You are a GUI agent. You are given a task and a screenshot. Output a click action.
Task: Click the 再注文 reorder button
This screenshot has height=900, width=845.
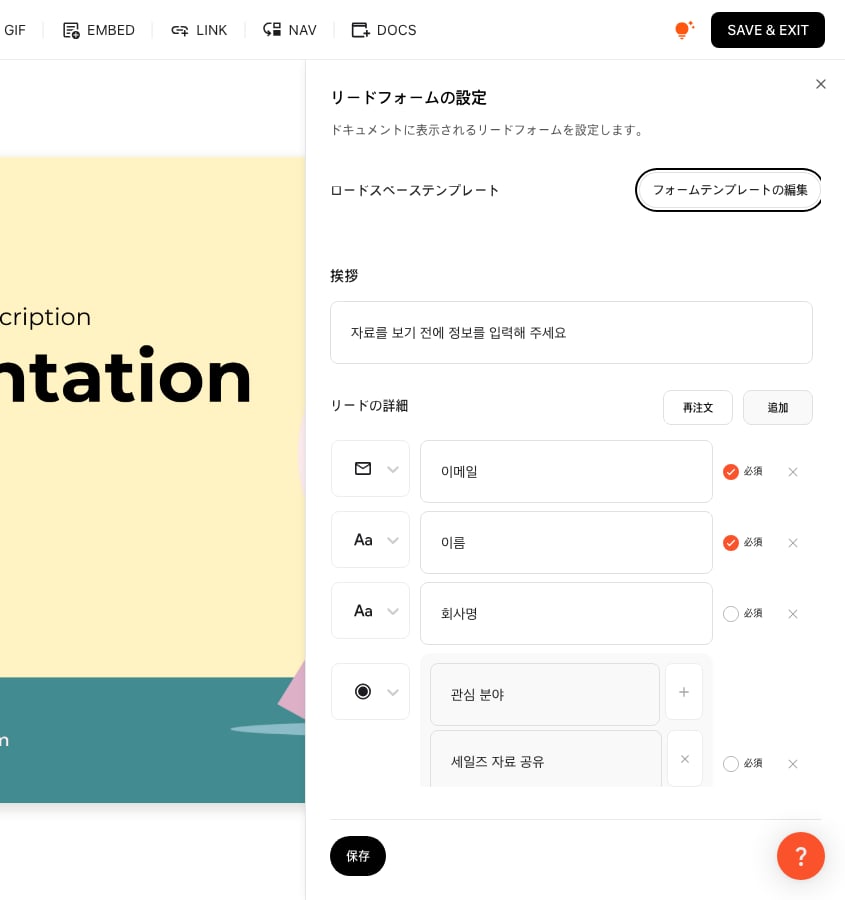click(697, 408)
